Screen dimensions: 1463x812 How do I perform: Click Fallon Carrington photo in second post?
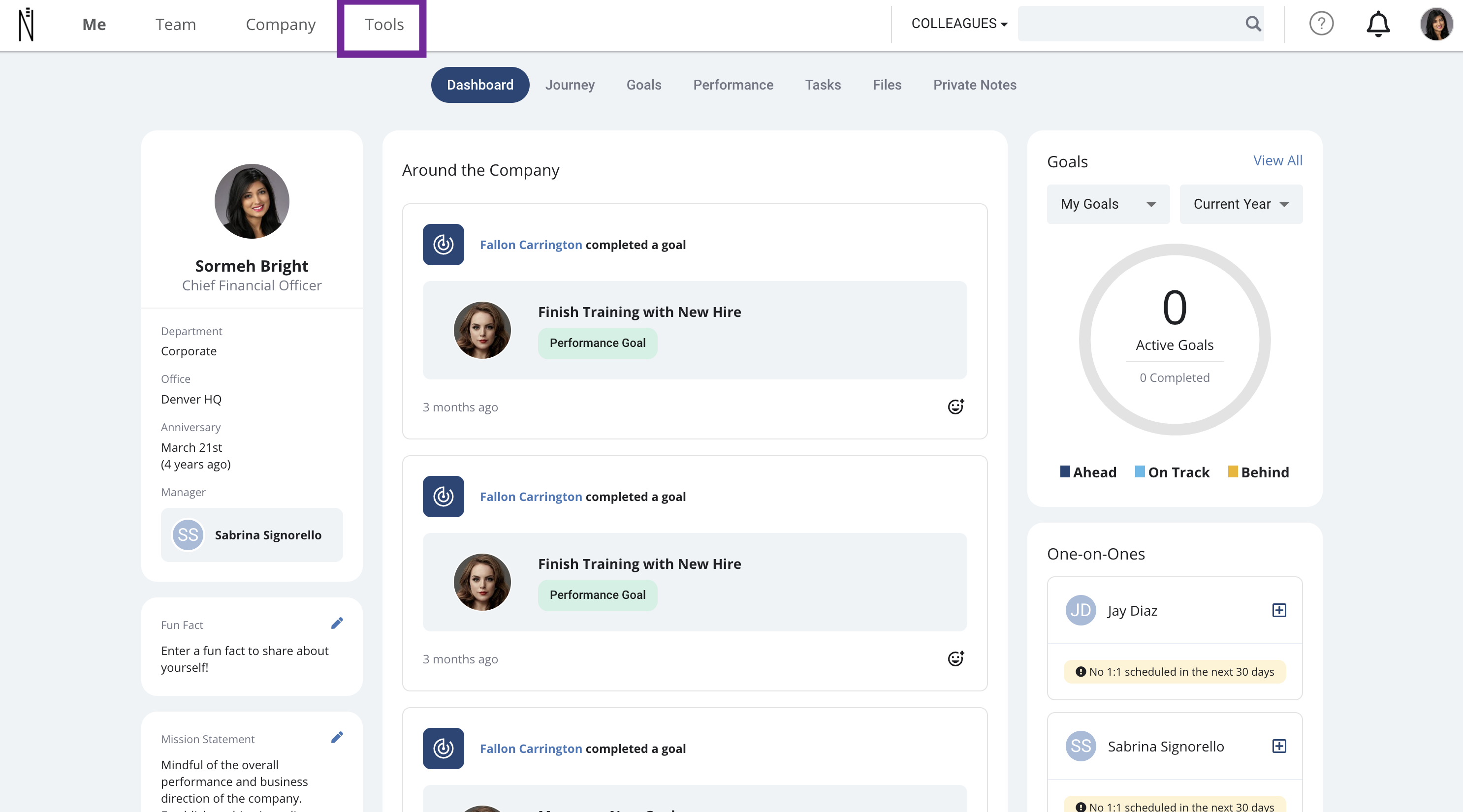481,582
